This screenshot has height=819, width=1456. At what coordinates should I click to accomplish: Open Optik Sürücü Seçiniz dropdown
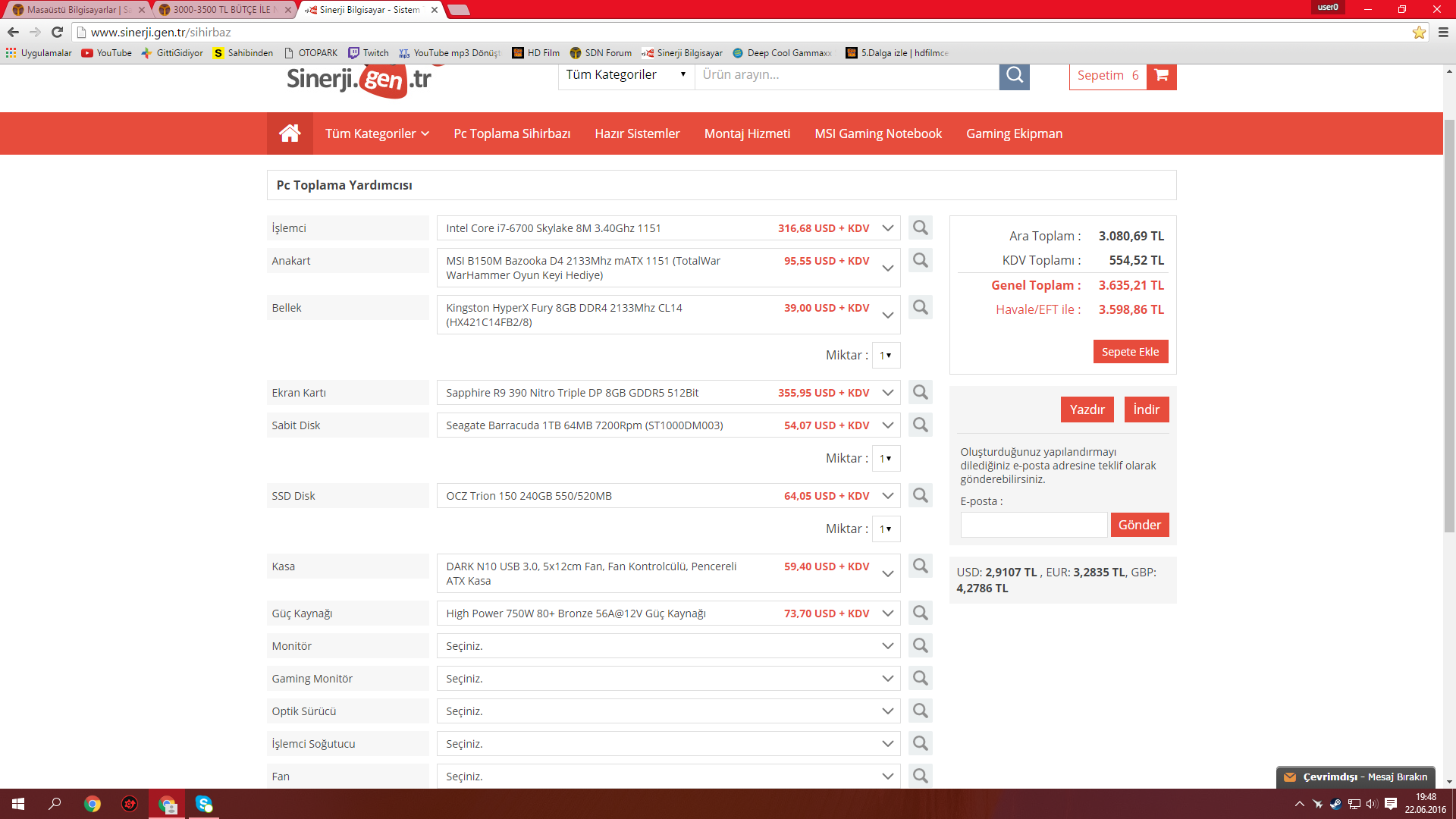click(x=668, y=711)
